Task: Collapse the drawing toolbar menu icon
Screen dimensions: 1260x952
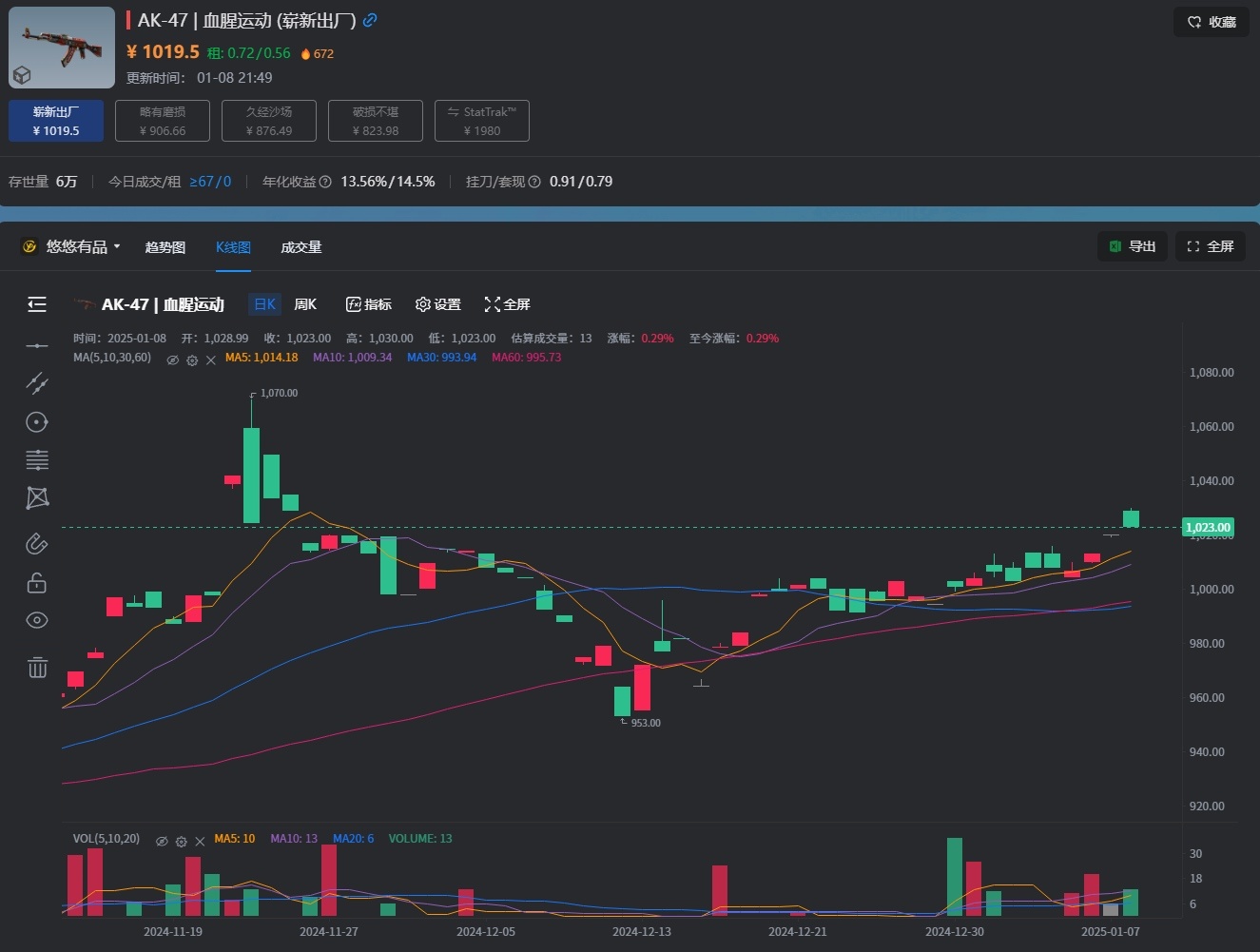Action: pos(37,304)
